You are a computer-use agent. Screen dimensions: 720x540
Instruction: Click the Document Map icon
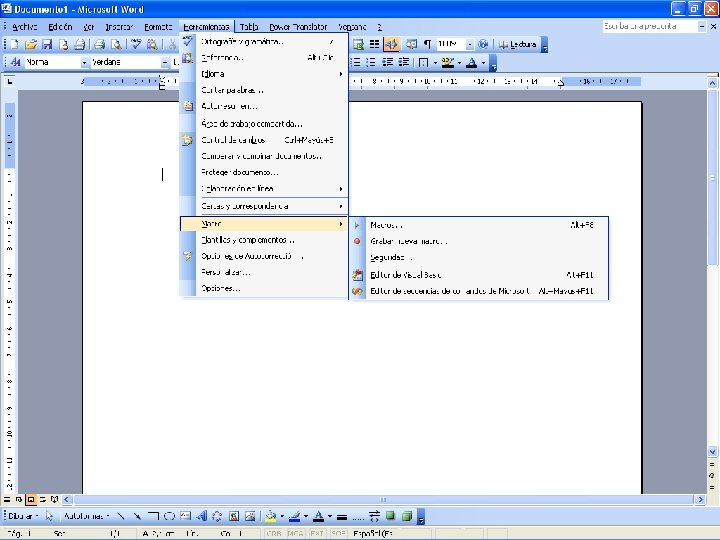coord(411,45)
